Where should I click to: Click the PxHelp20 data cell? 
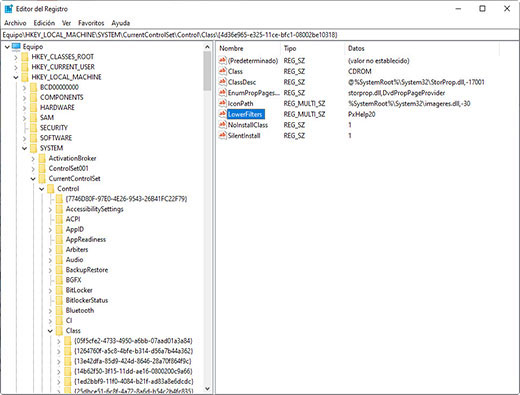point(362,114)
